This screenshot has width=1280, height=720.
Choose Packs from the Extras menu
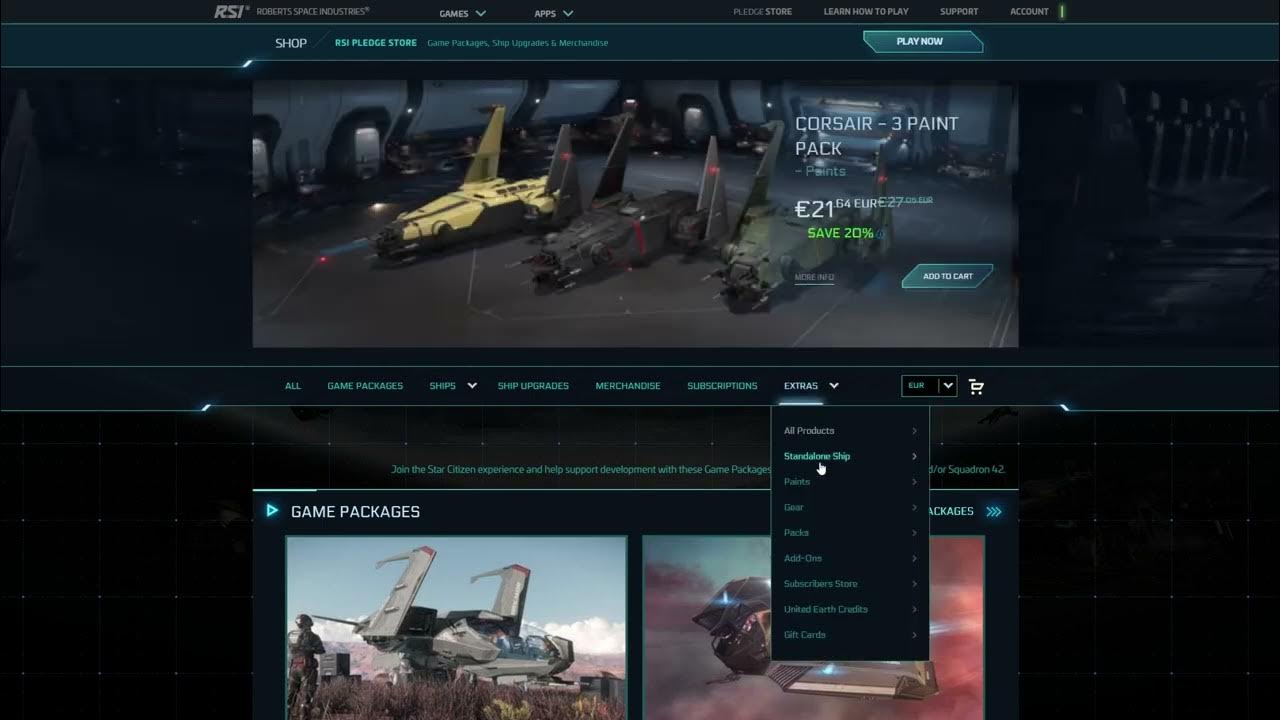click(x=796, y=533)
